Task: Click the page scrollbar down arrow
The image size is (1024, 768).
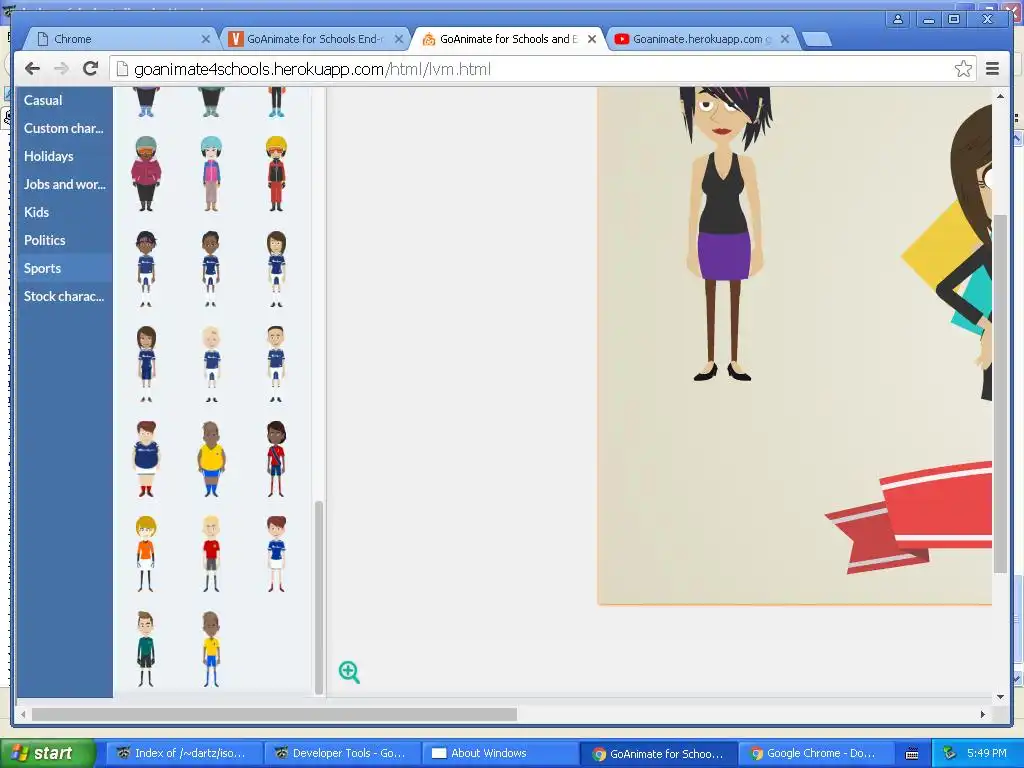Action: (1000, 697)
